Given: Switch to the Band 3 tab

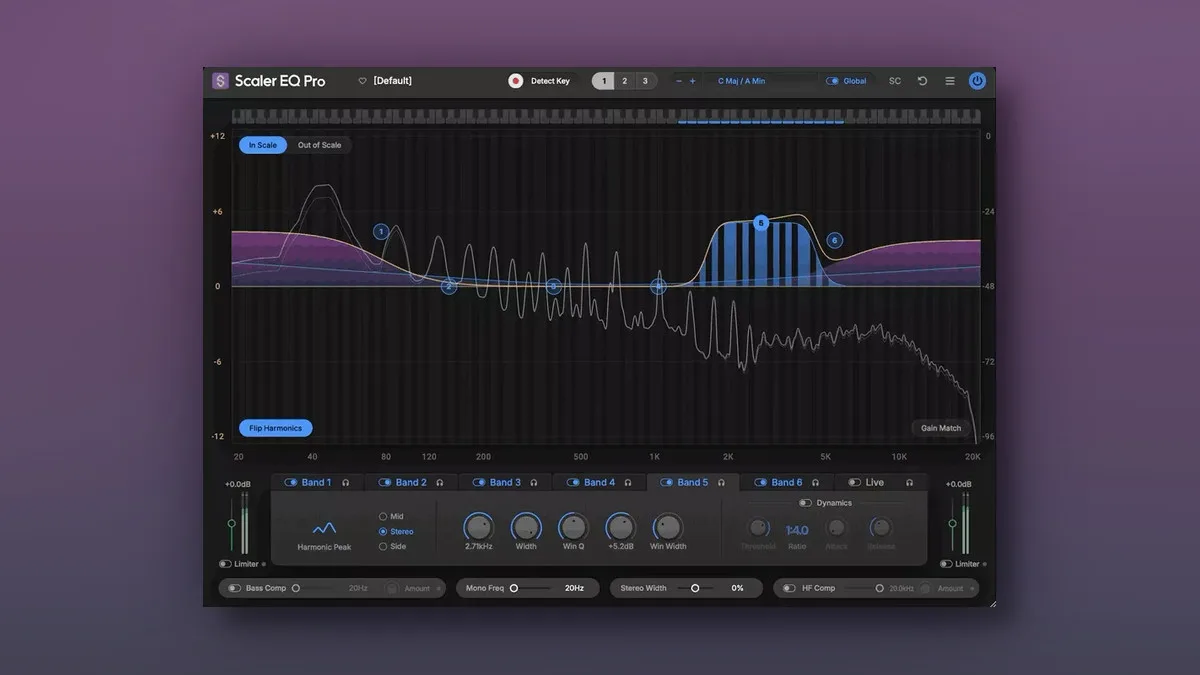Looking at the screenshot, I should point(505,483).
